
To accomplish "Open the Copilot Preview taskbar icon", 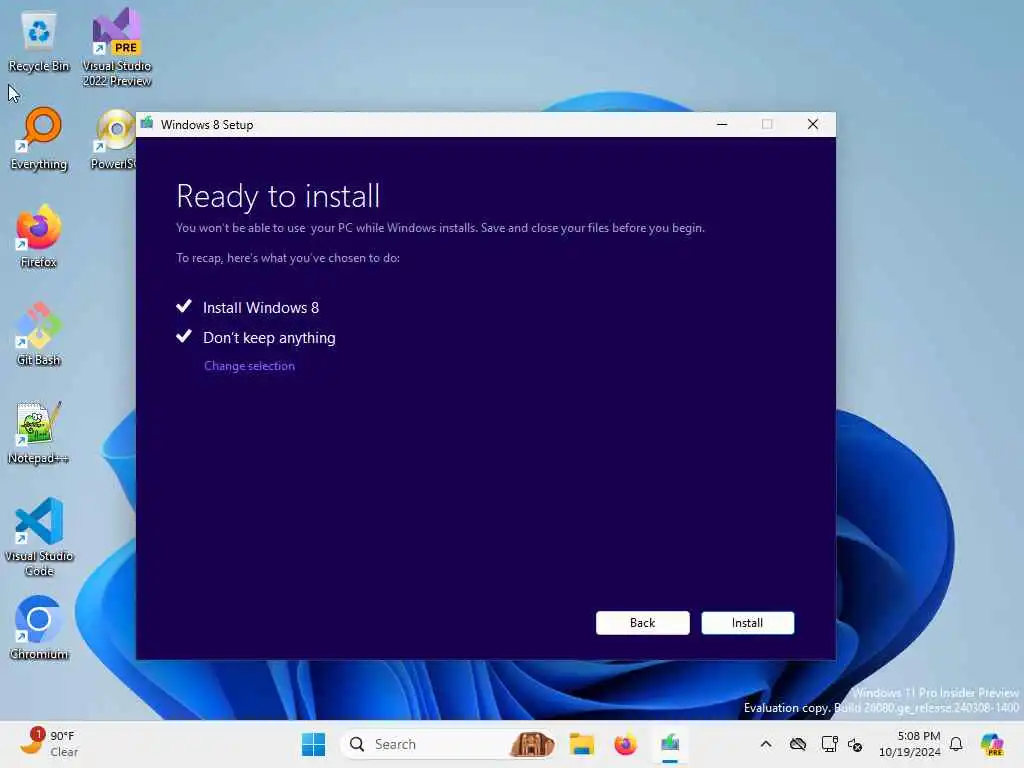I will coord(992,744).
